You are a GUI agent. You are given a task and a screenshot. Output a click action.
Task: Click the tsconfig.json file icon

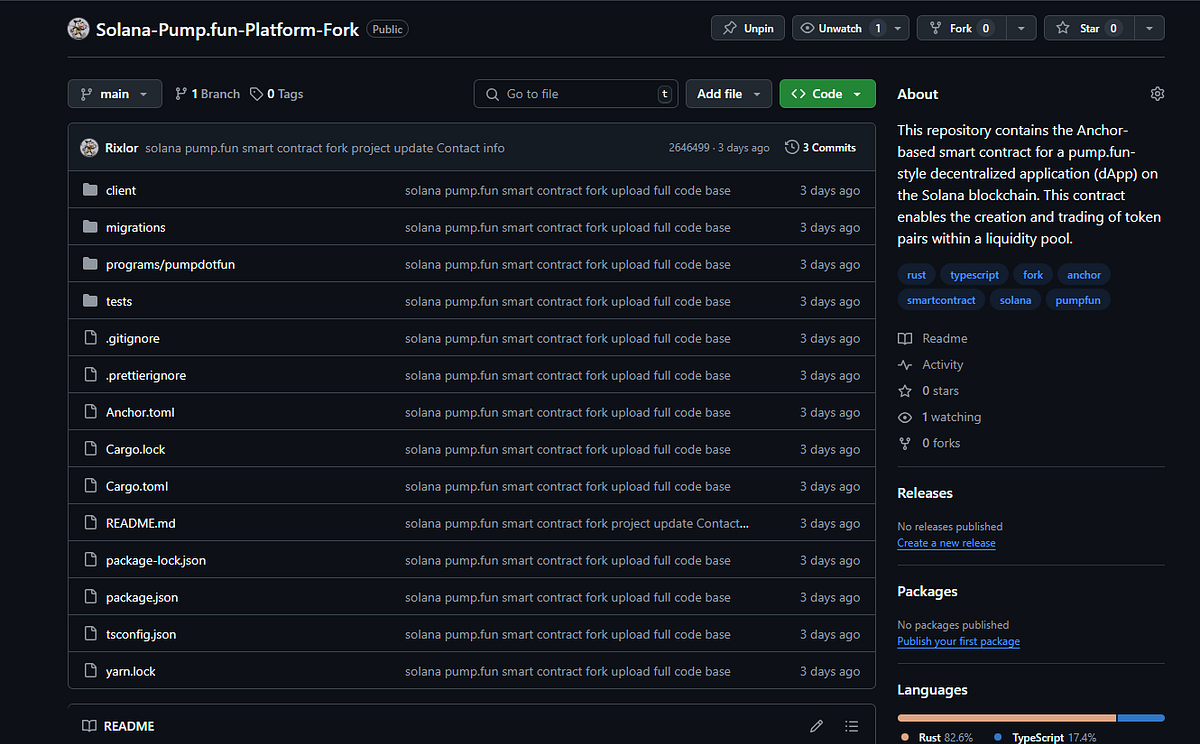tap(91, 634)
